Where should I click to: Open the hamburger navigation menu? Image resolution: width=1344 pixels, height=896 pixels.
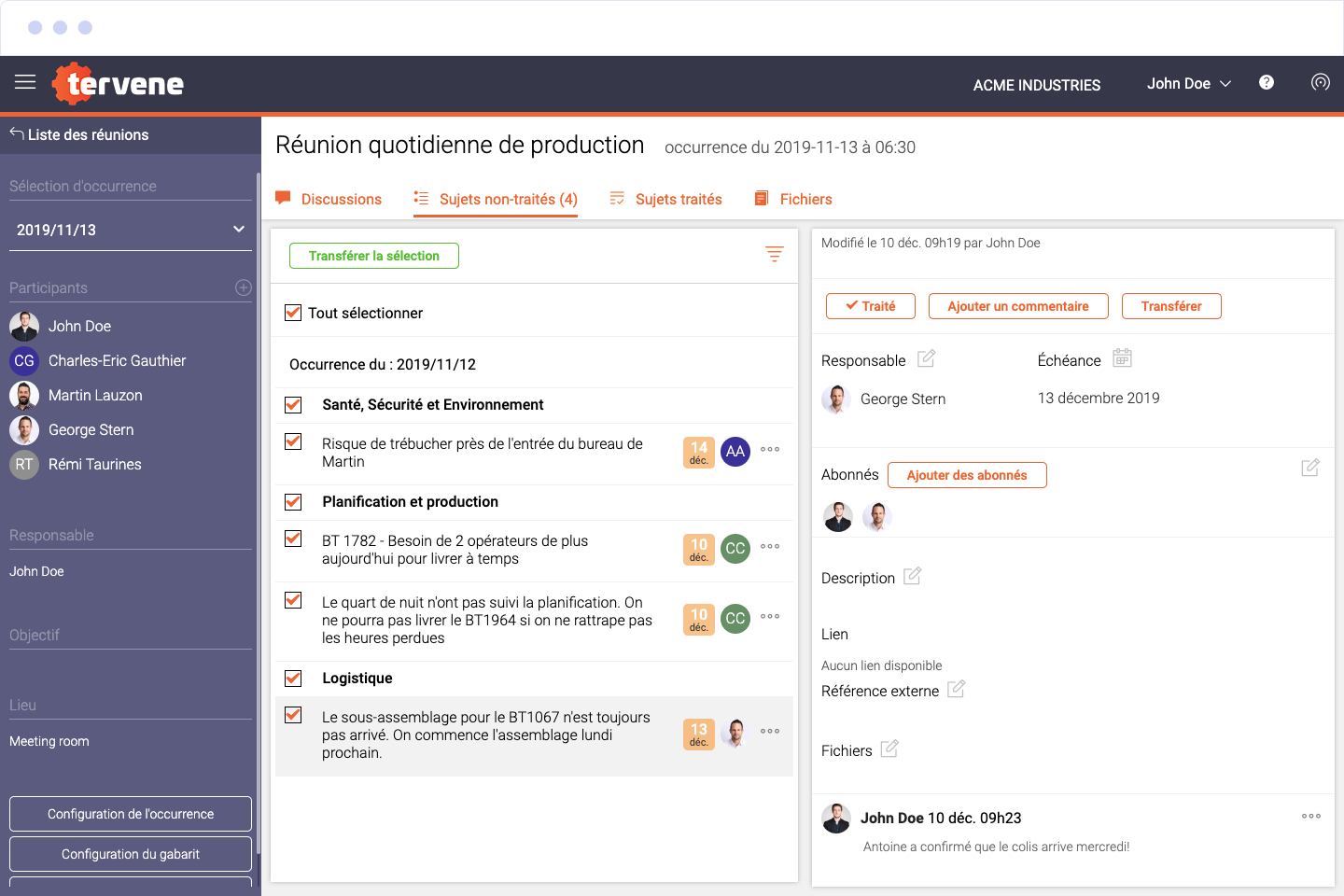point(25,82)
